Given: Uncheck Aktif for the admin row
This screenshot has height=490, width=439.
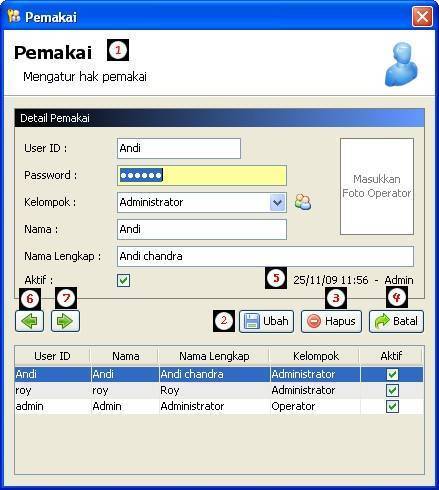Looking at the screenshot, I should coord(392,406).
